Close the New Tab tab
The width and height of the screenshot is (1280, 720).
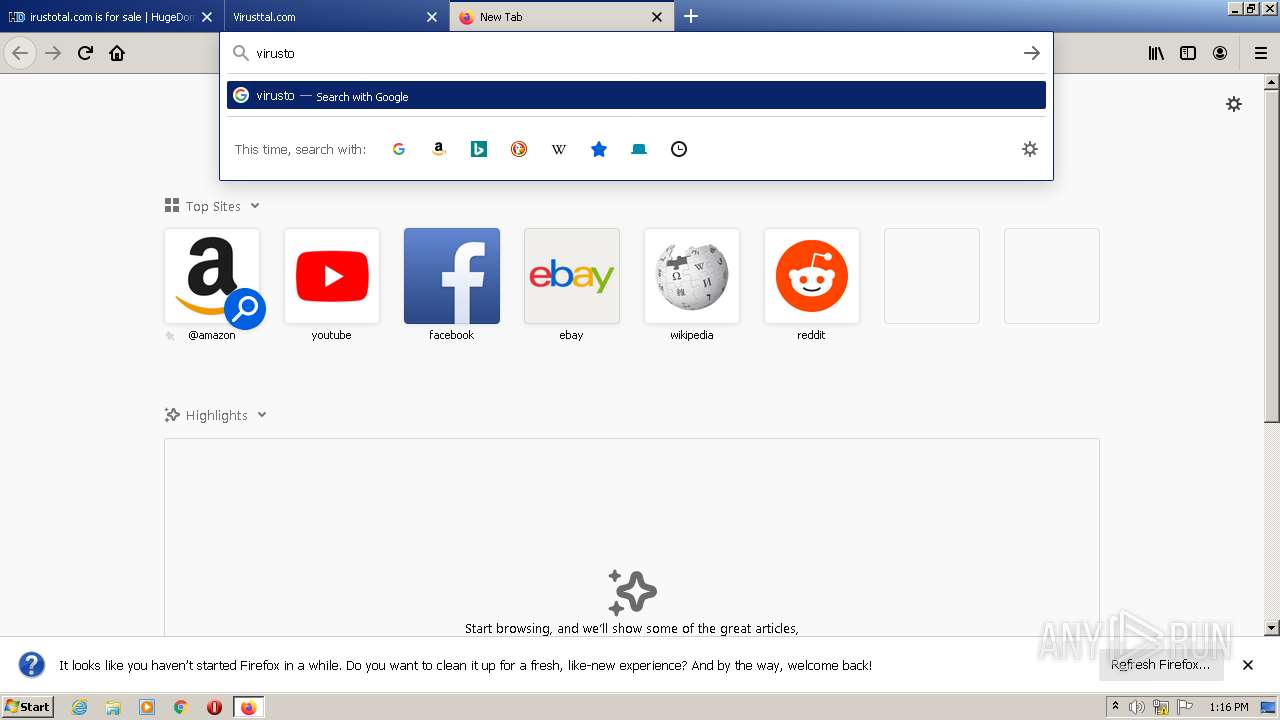click(657, 17)
